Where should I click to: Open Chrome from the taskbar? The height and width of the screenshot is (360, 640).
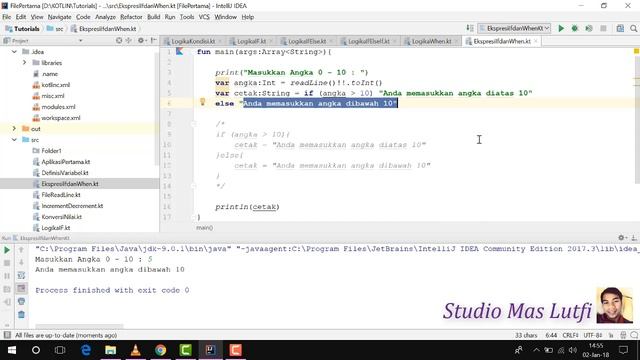160,350
